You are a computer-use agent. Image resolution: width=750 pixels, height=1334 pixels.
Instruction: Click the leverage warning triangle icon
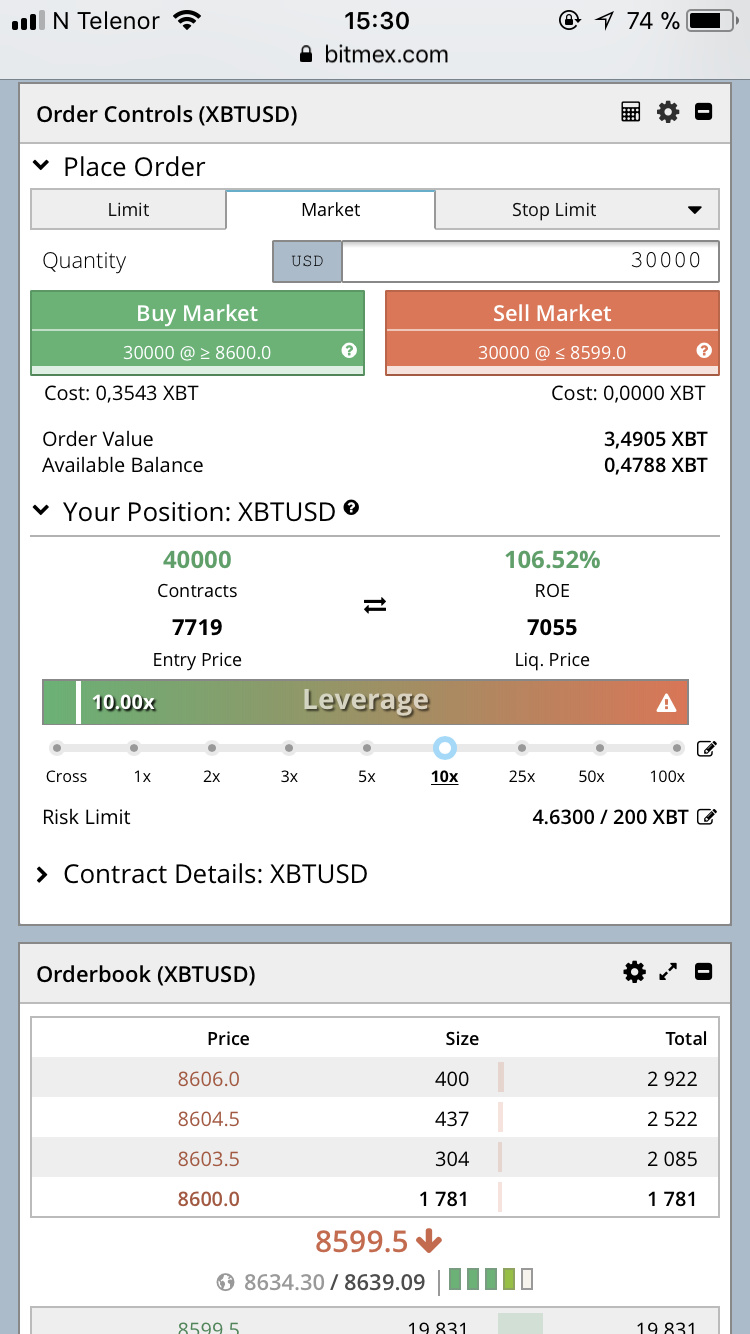pyautogui.click(x=666, y=703)
